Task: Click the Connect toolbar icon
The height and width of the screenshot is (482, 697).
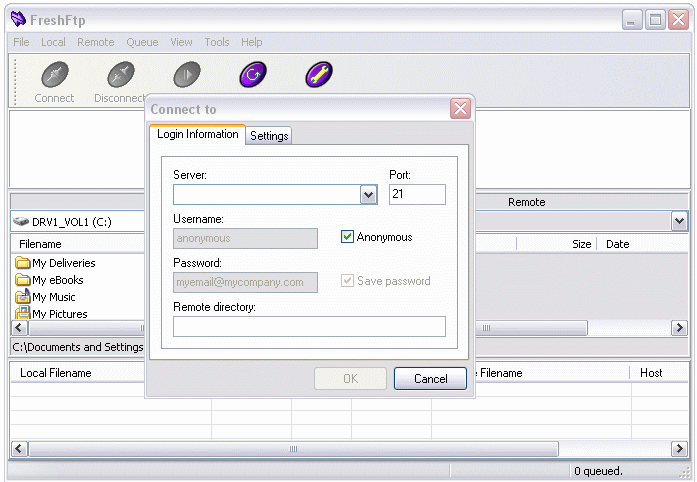Action: tap(55, 74)
